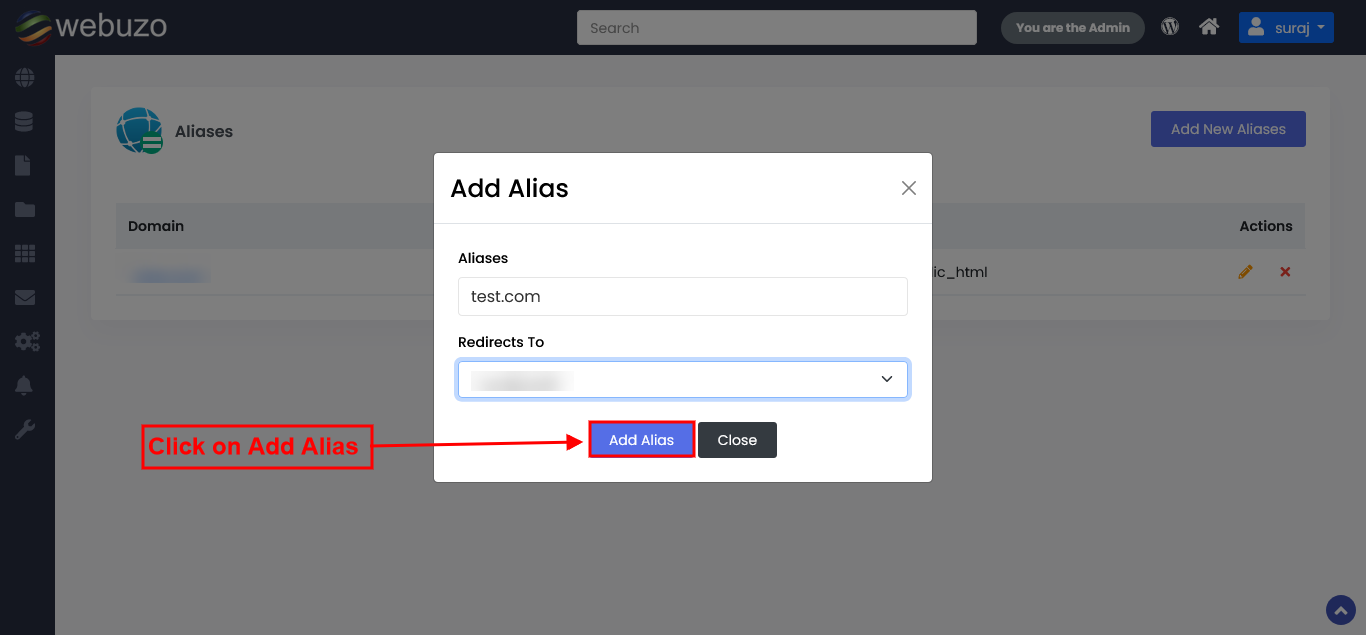Click the Aliases text field
Viewport: 1366px width, 635px height.
coord(683,297)
